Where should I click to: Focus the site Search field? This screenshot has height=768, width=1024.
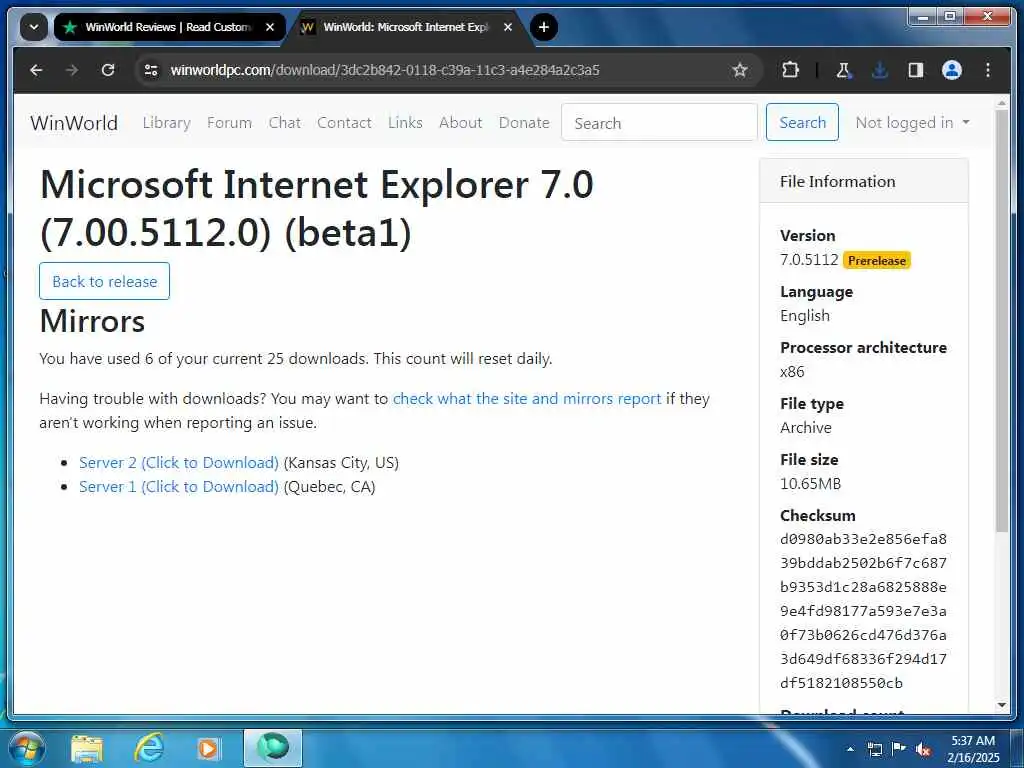point(659,123)
